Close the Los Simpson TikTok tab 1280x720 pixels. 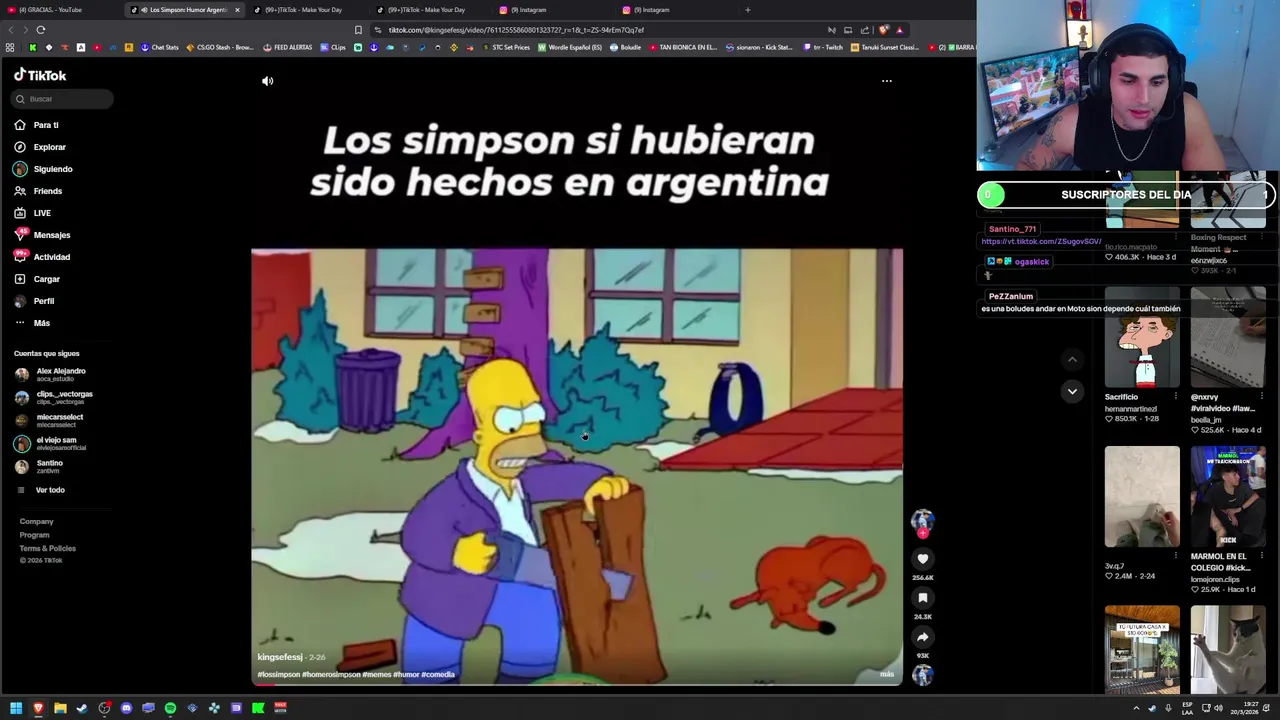pyautogui.click(x=237, y=10)
